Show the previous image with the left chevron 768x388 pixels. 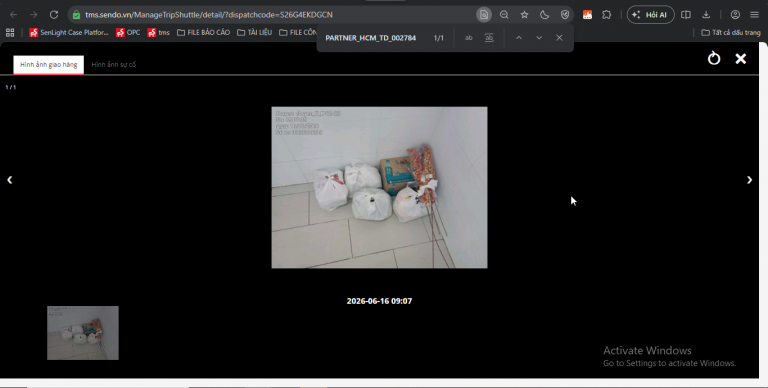[9, 180]
